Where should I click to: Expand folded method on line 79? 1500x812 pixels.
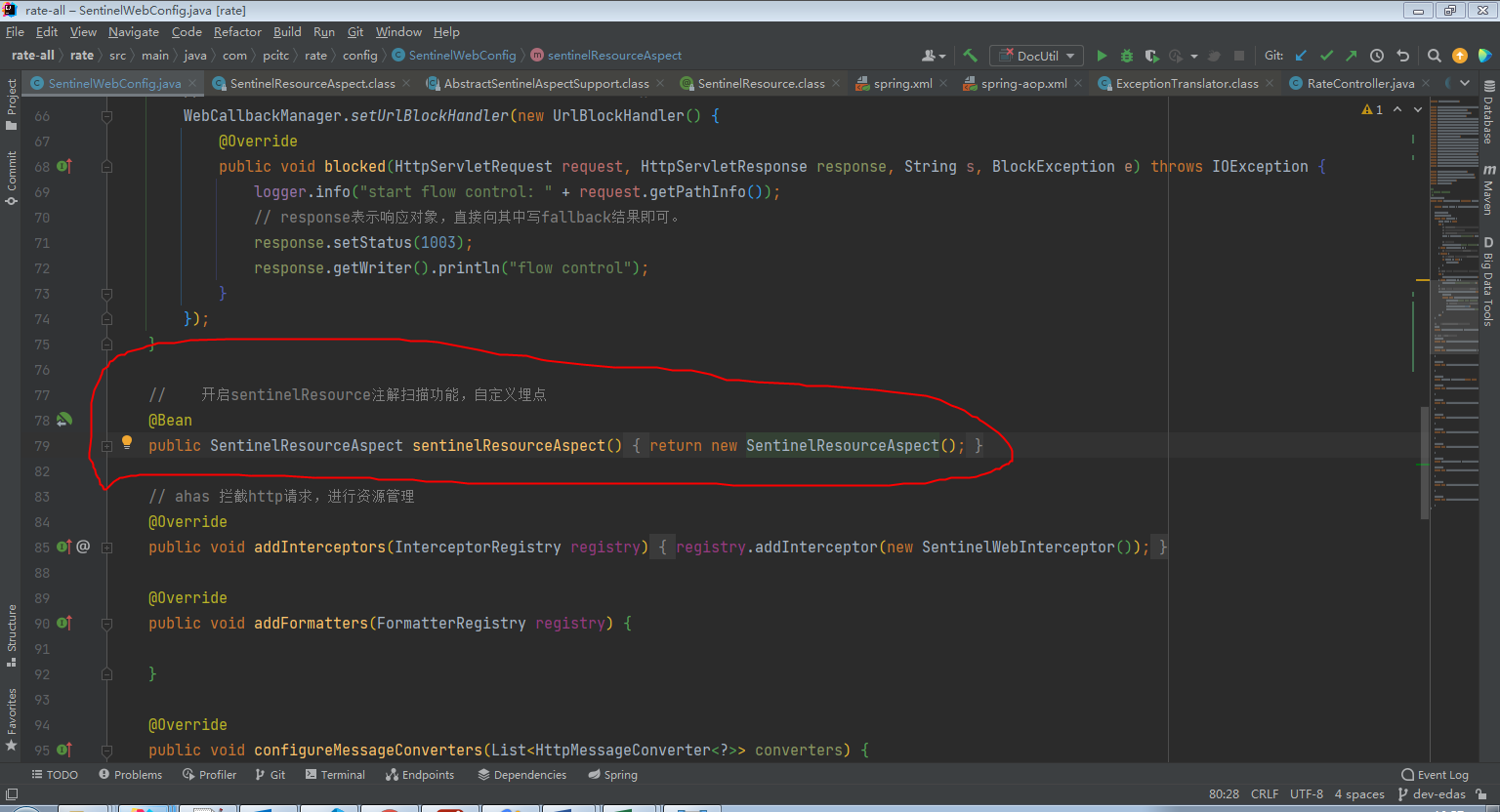[x=106, y=446]
